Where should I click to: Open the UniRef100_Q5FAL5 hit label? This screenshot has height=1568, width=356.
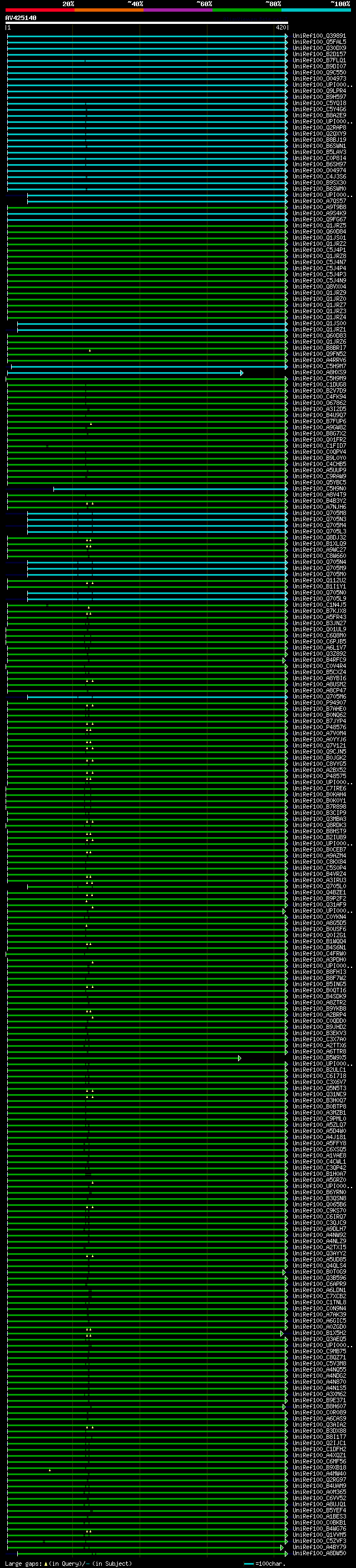(319, 43)
